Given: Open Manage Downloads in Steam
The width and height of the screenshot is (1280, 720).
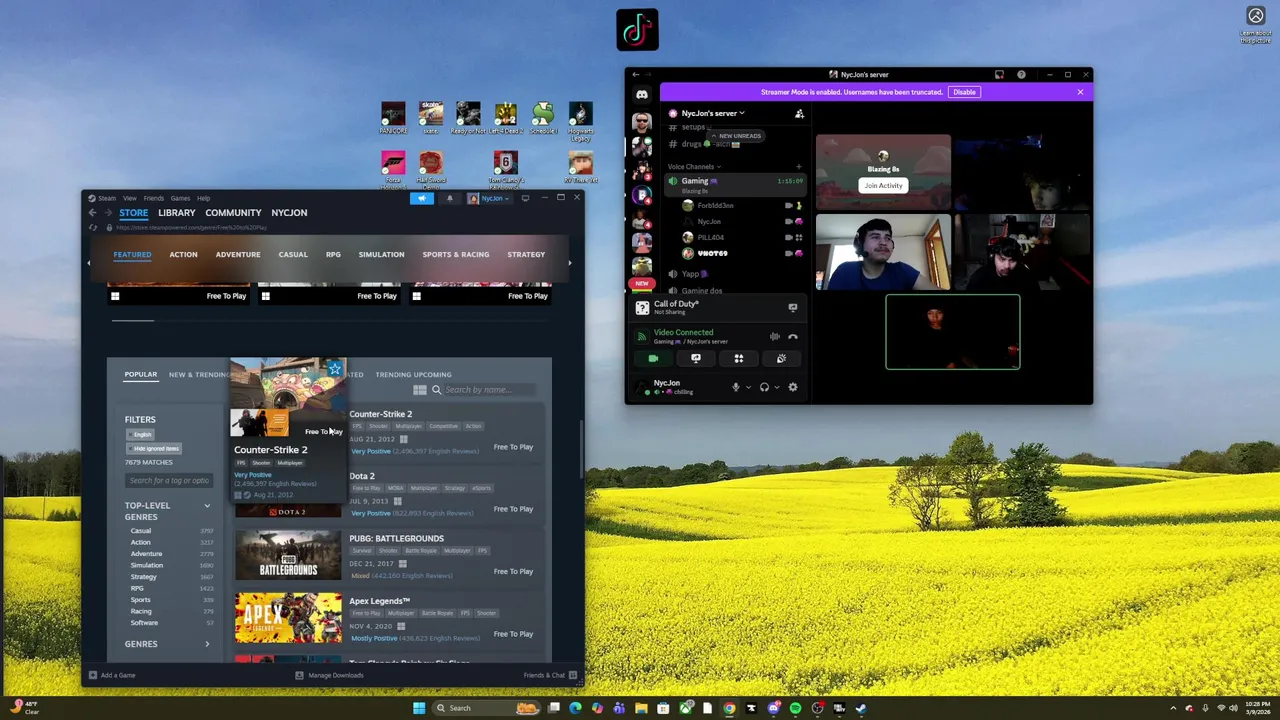Looking at the screenshot, I should click(329, 675).
